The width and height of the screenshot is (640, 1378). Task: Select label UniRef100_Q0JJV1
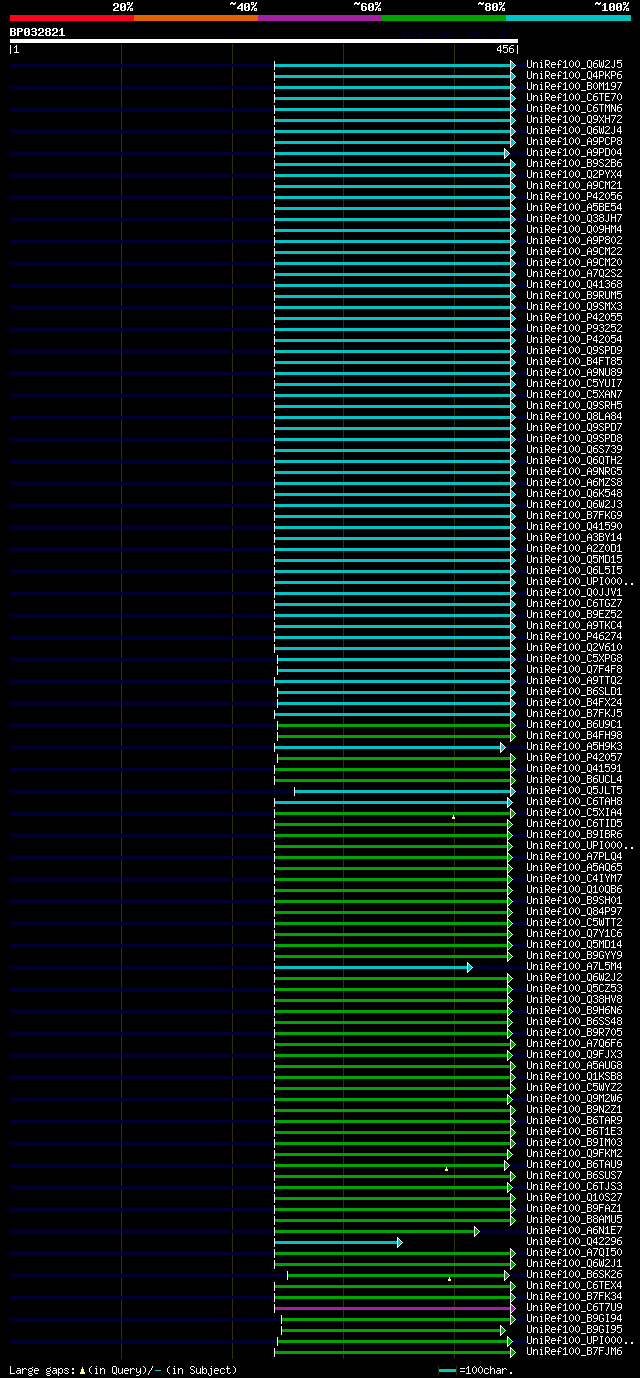[x=574, y=592]
